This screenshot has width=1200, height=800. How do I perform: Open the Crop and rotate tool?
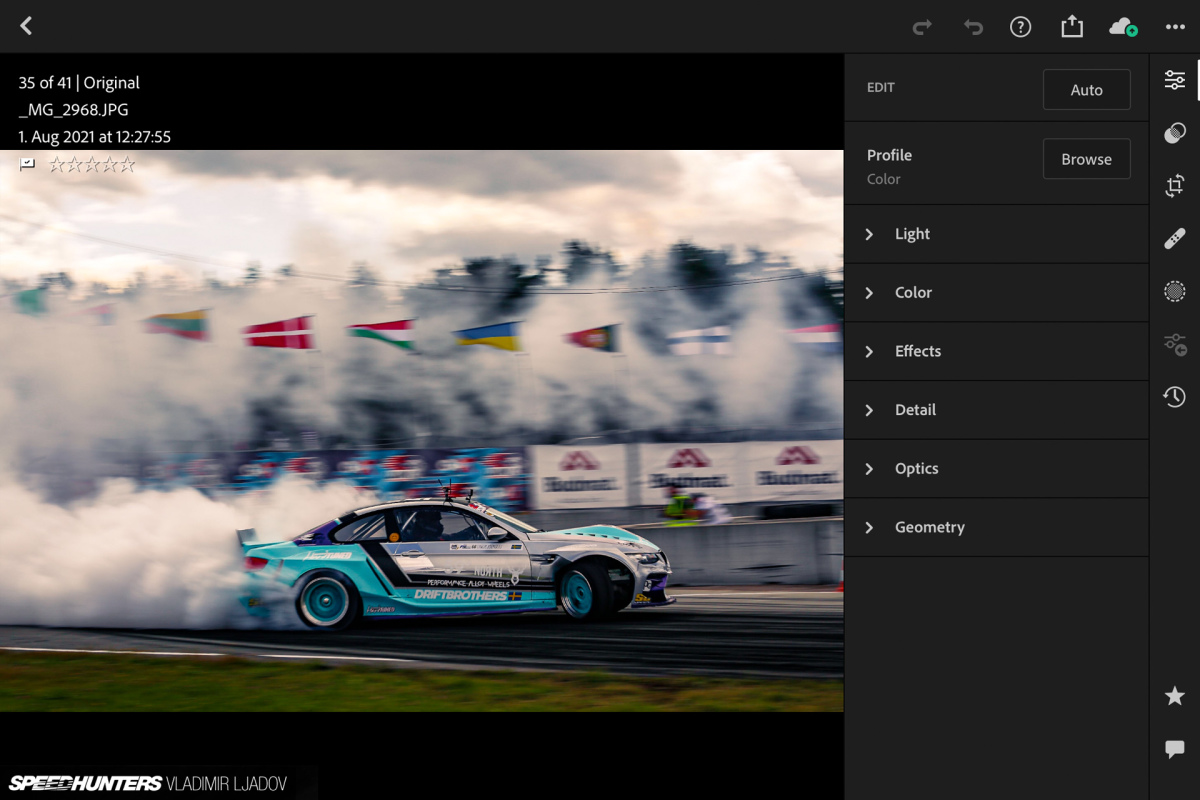tap(1175, 185)
